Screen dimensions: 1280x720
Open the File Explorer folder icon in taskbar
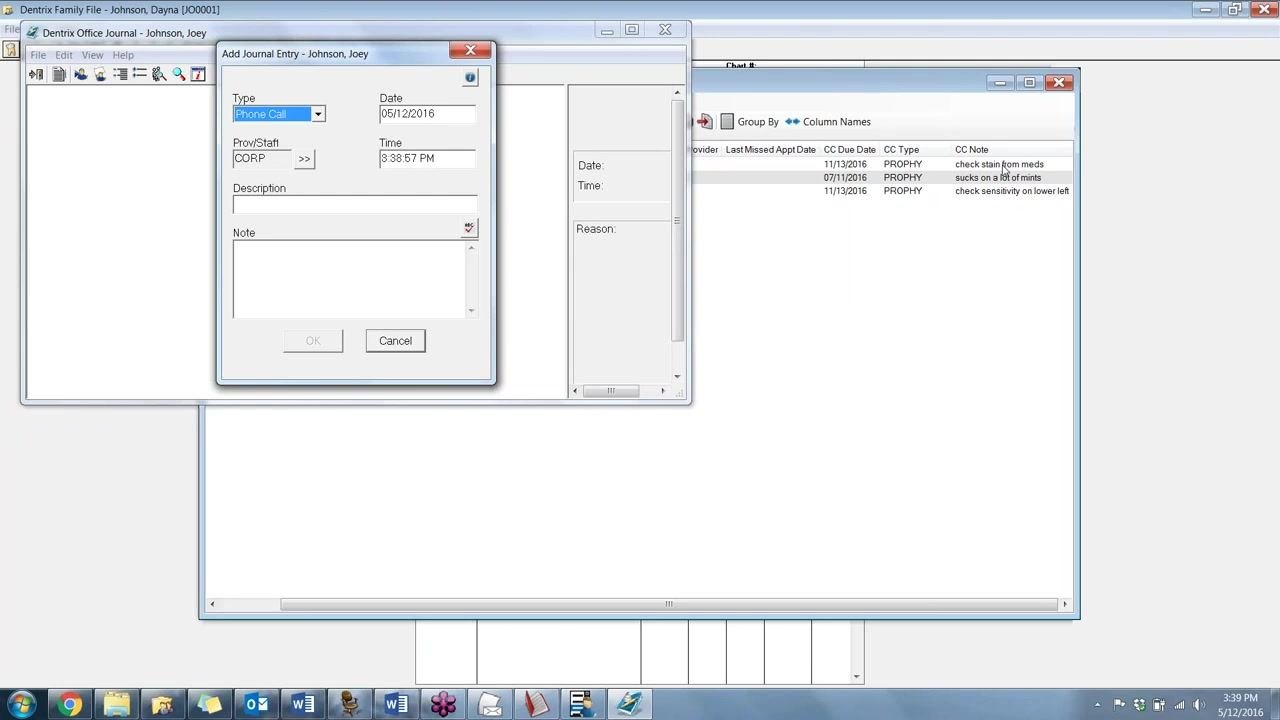116,705
